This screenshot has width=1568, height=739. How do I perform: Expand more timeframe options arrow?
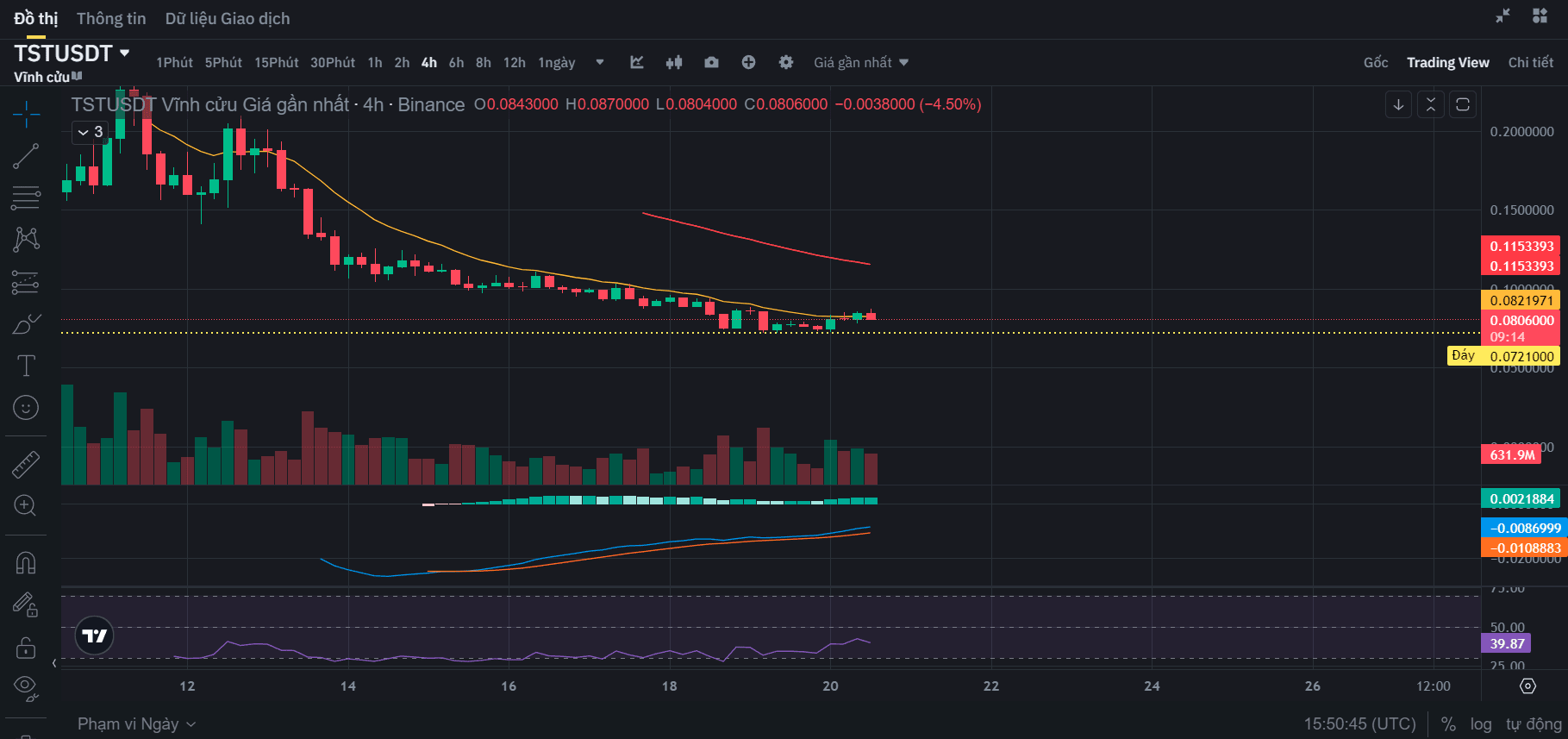tap(600, 62)
